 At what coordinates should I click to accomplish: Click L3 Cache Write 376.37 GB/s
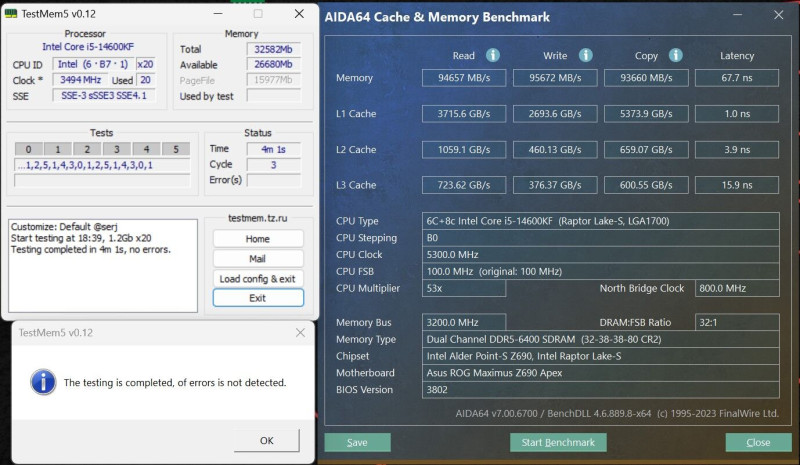click(x=555, y=185)
